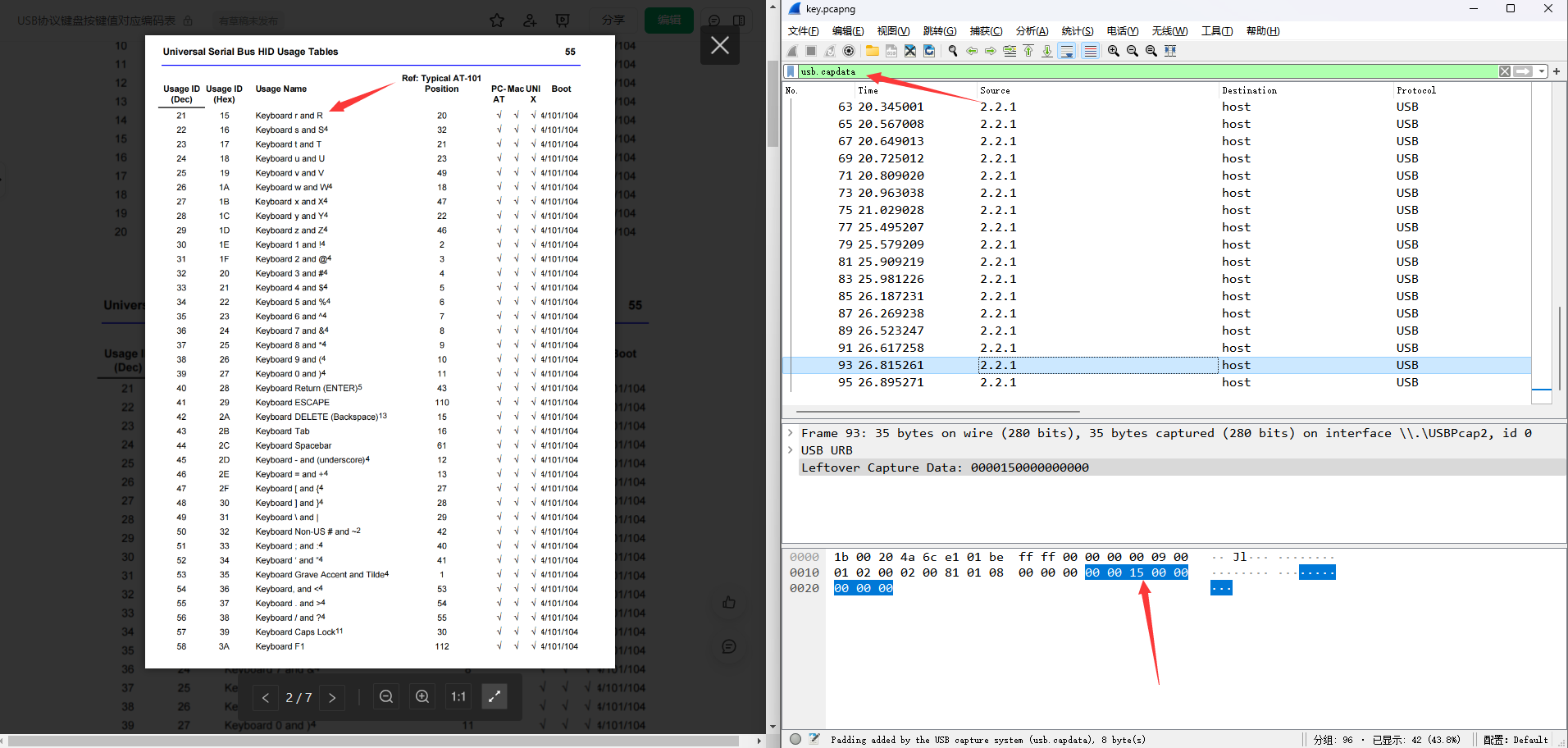Zoom in the image preview
1568x748 pixels.
[422, 696]
